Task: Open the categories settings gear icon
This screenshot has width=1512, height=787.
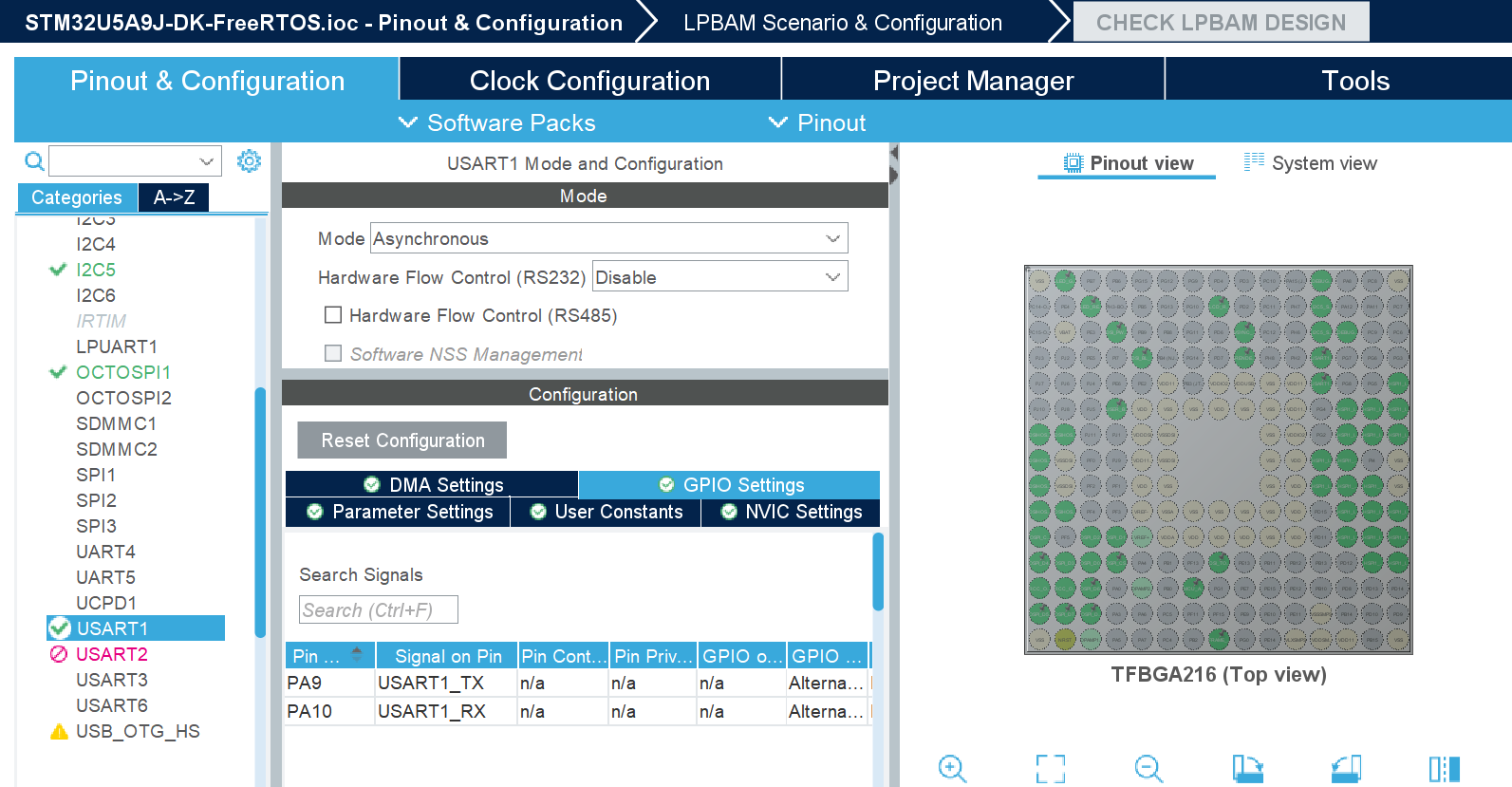Action: tap(249, 160)
